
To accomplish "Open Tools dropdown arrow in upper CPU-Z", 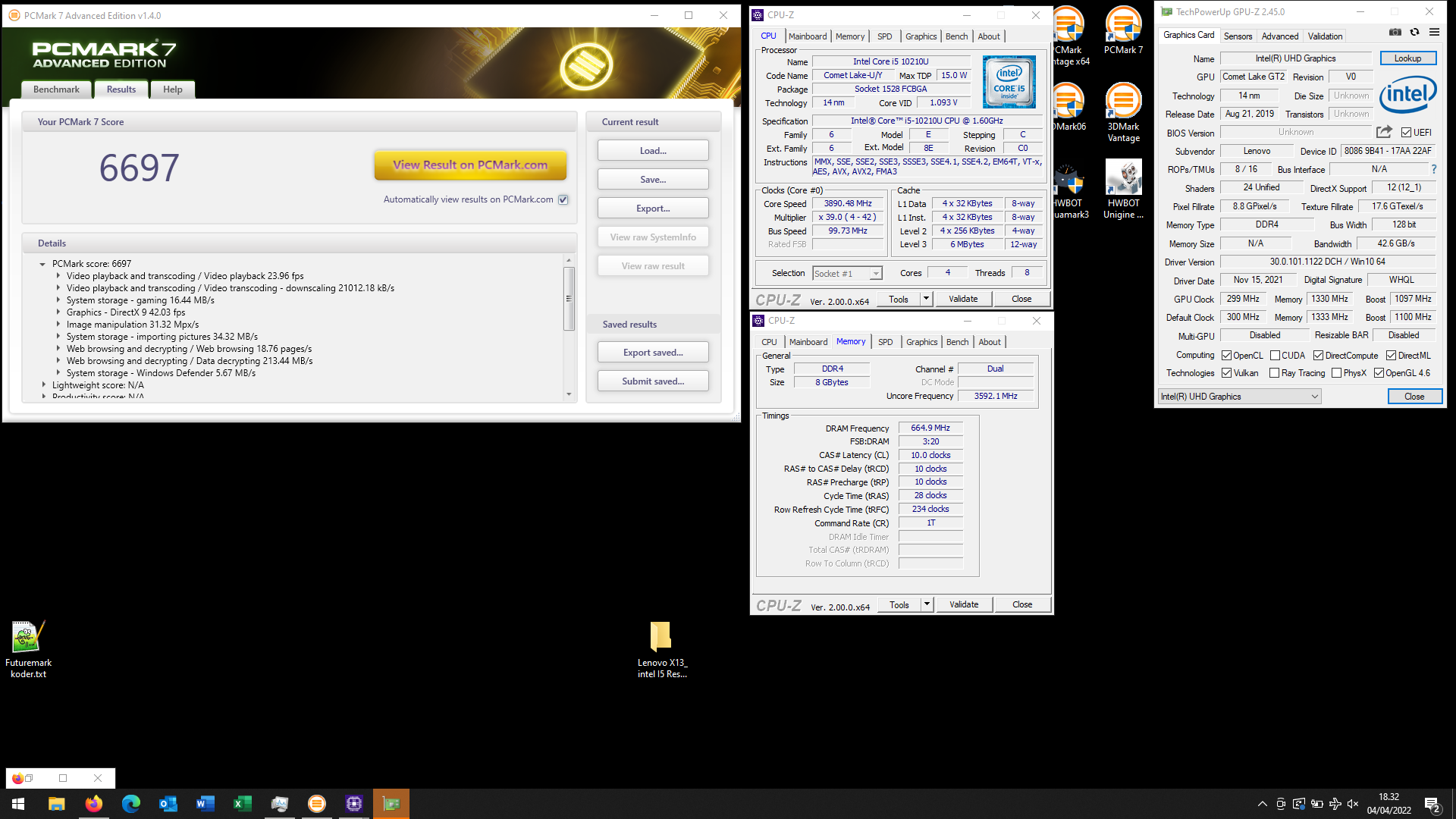I will pos(926,299).
